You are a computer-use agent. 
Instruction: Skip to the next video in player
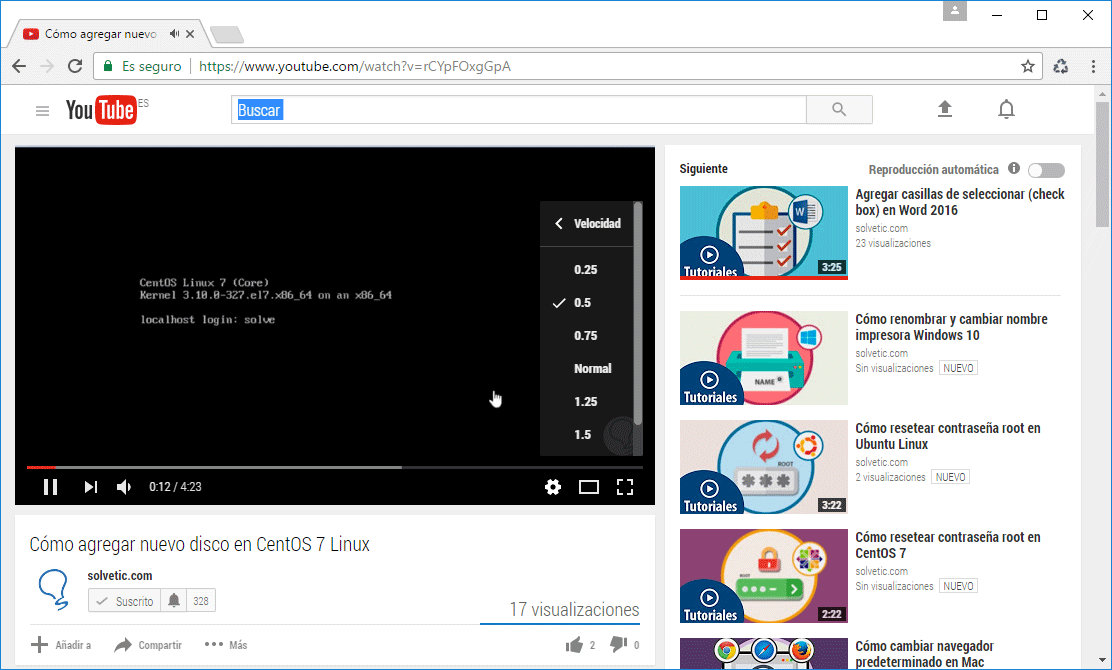(91, 487)
